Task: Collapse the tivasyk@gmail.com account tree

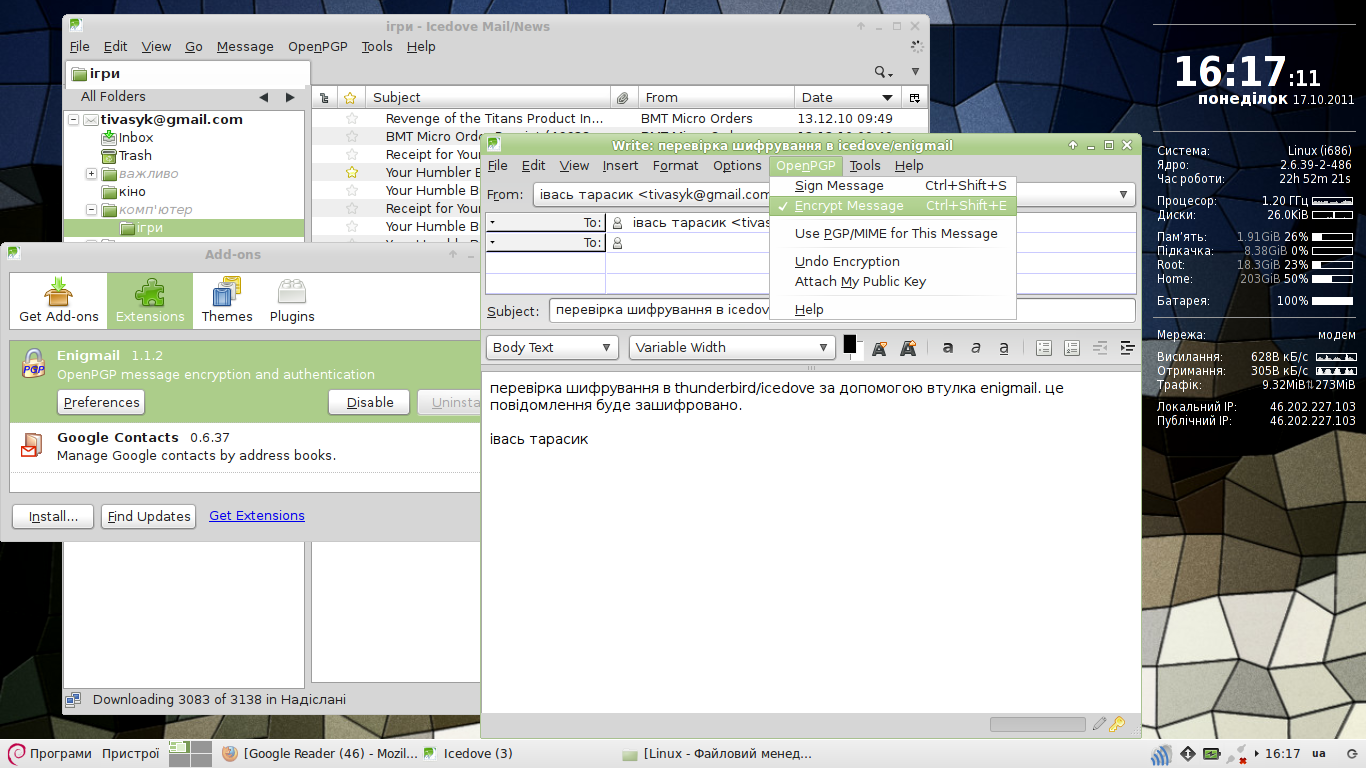Action: pyautogui.click(x=74, y=120)
